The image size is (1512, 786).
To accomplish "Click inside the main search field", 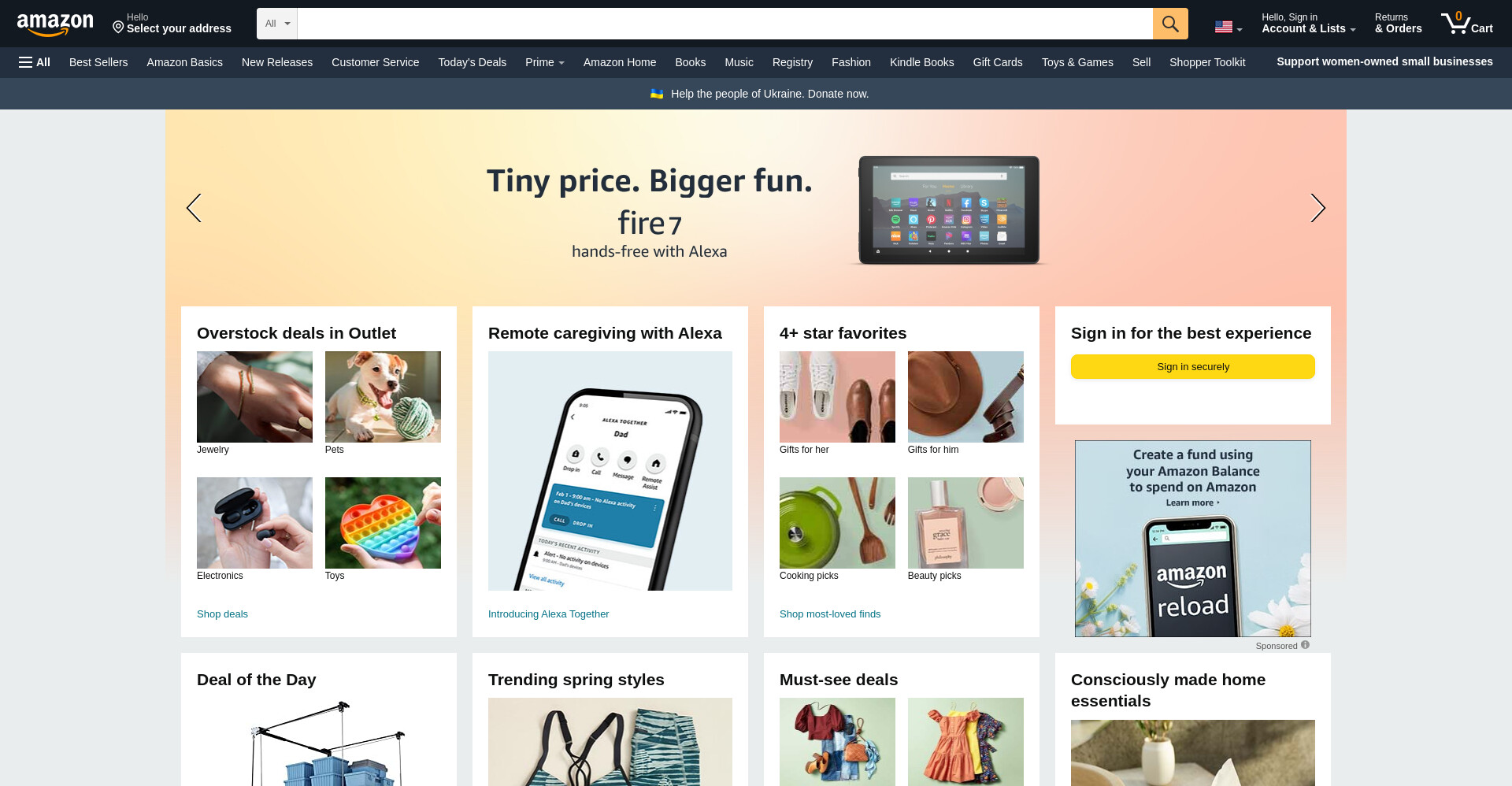I will (724, 24).
